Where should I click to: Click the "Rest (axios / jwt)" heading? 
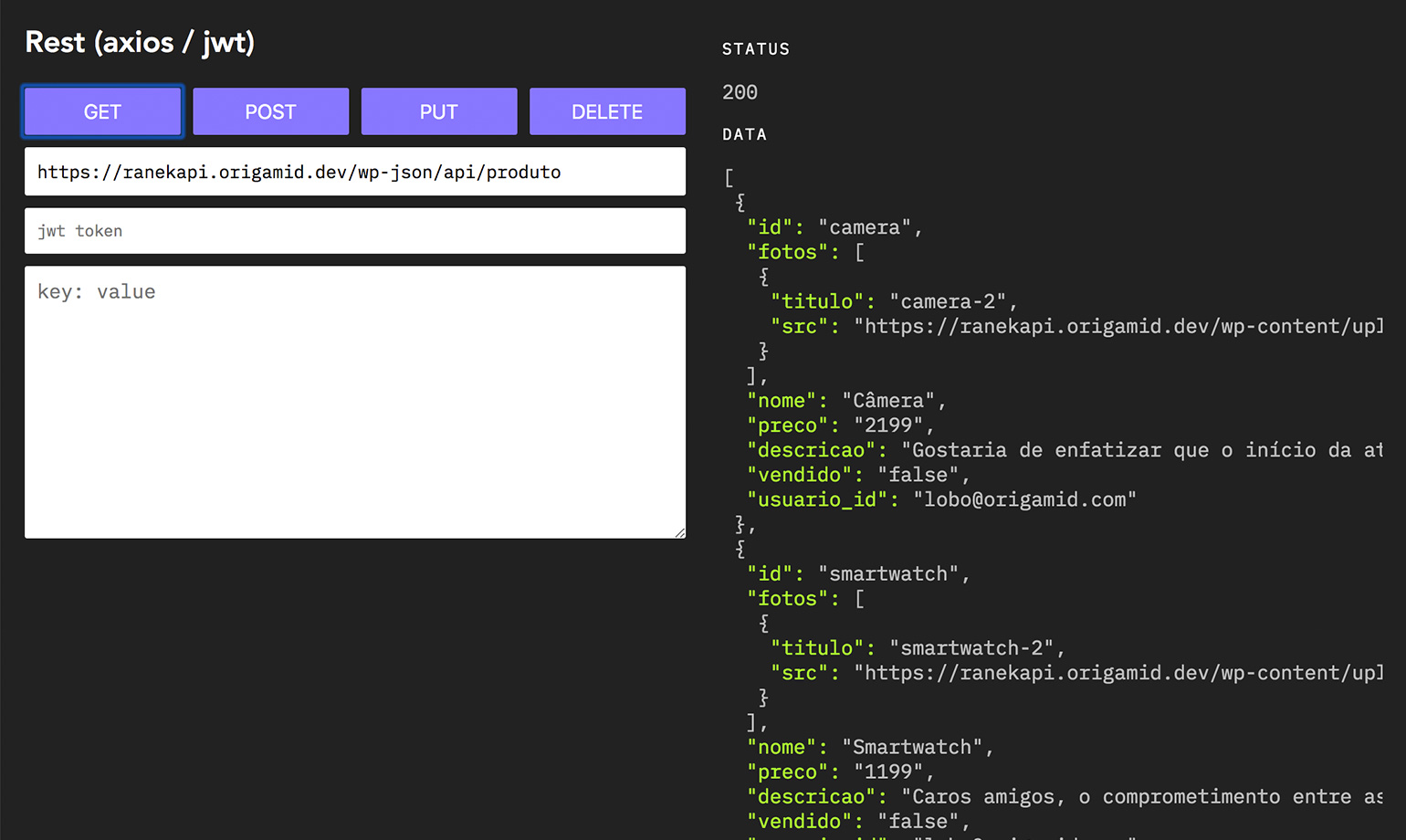pos(140,42)
